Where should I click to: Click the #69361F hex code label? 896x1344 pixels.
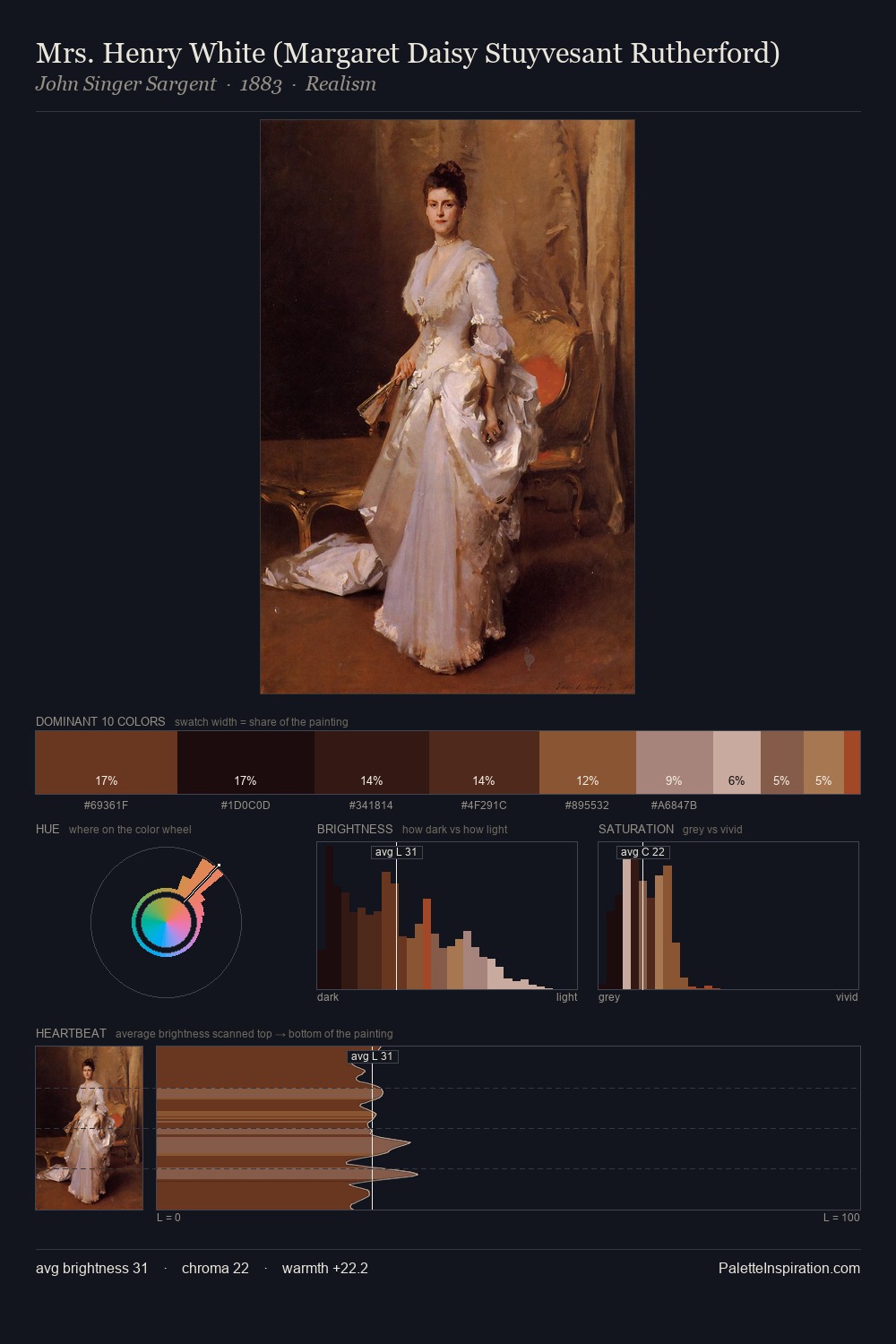106,806
